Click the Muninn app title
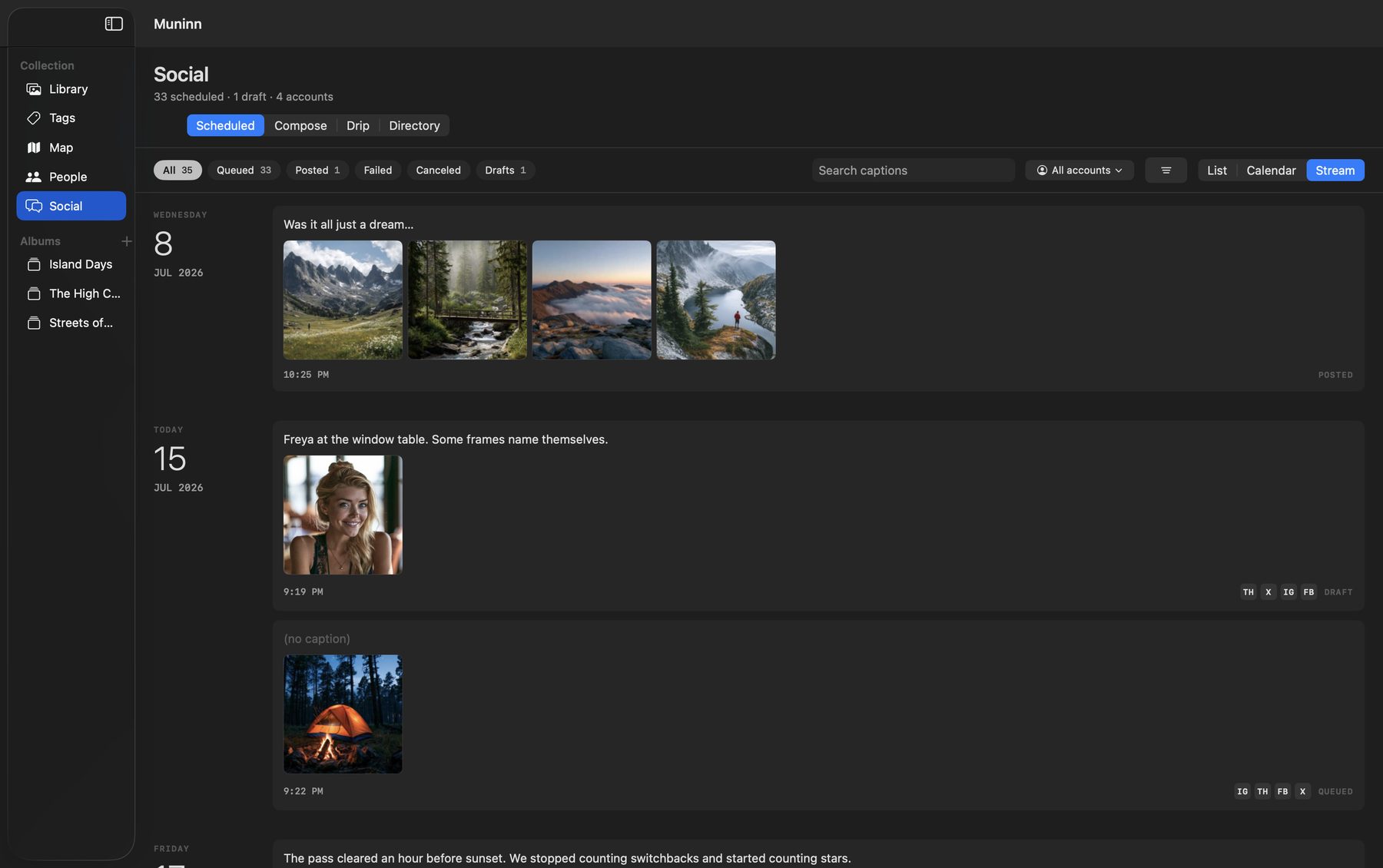The height and width of the screenshot is (868, 1383). coord(177,24)
